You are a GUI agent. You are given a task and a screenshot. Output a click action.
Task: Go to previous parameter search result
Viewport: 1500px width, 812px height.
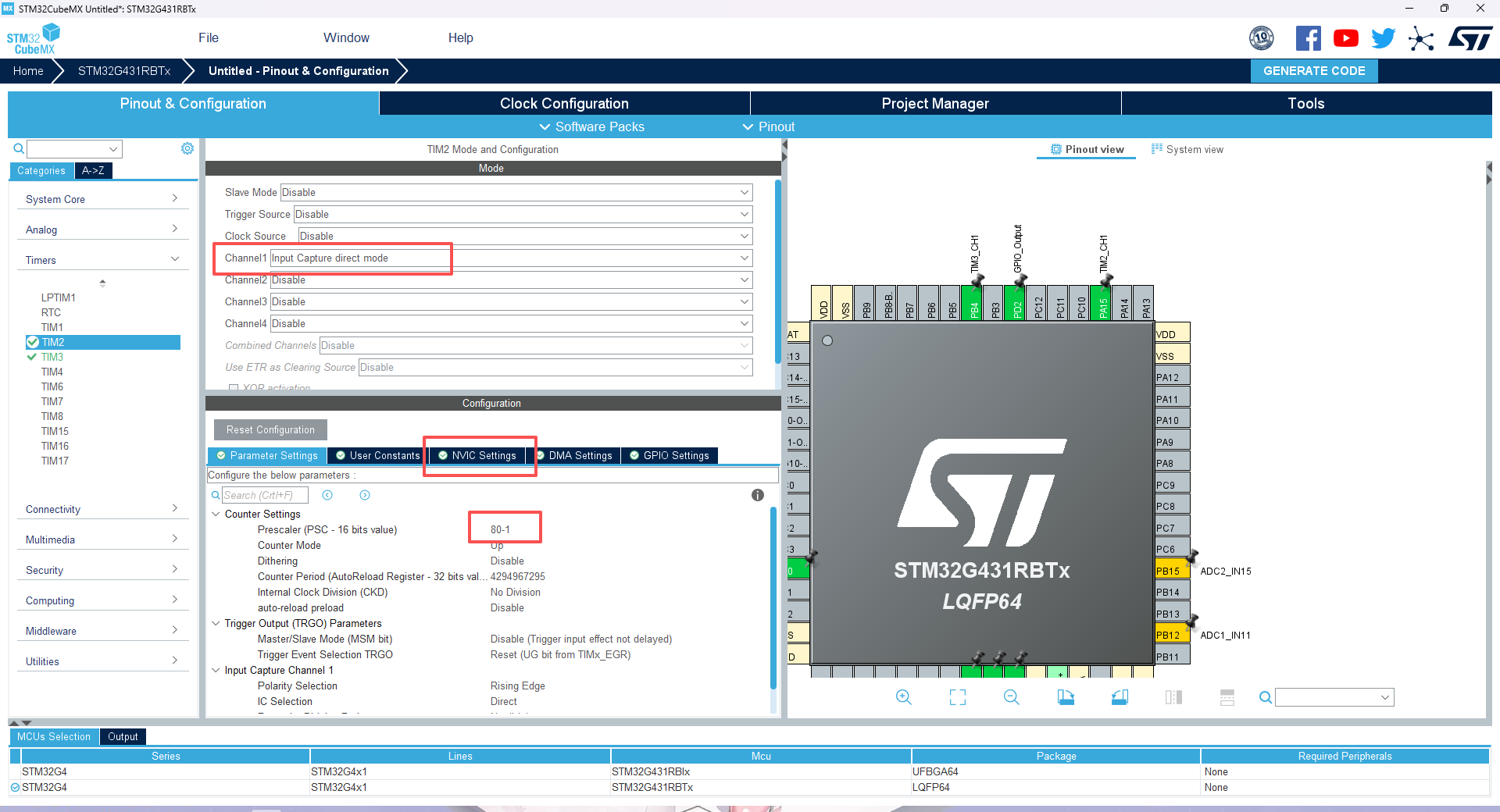327,495
